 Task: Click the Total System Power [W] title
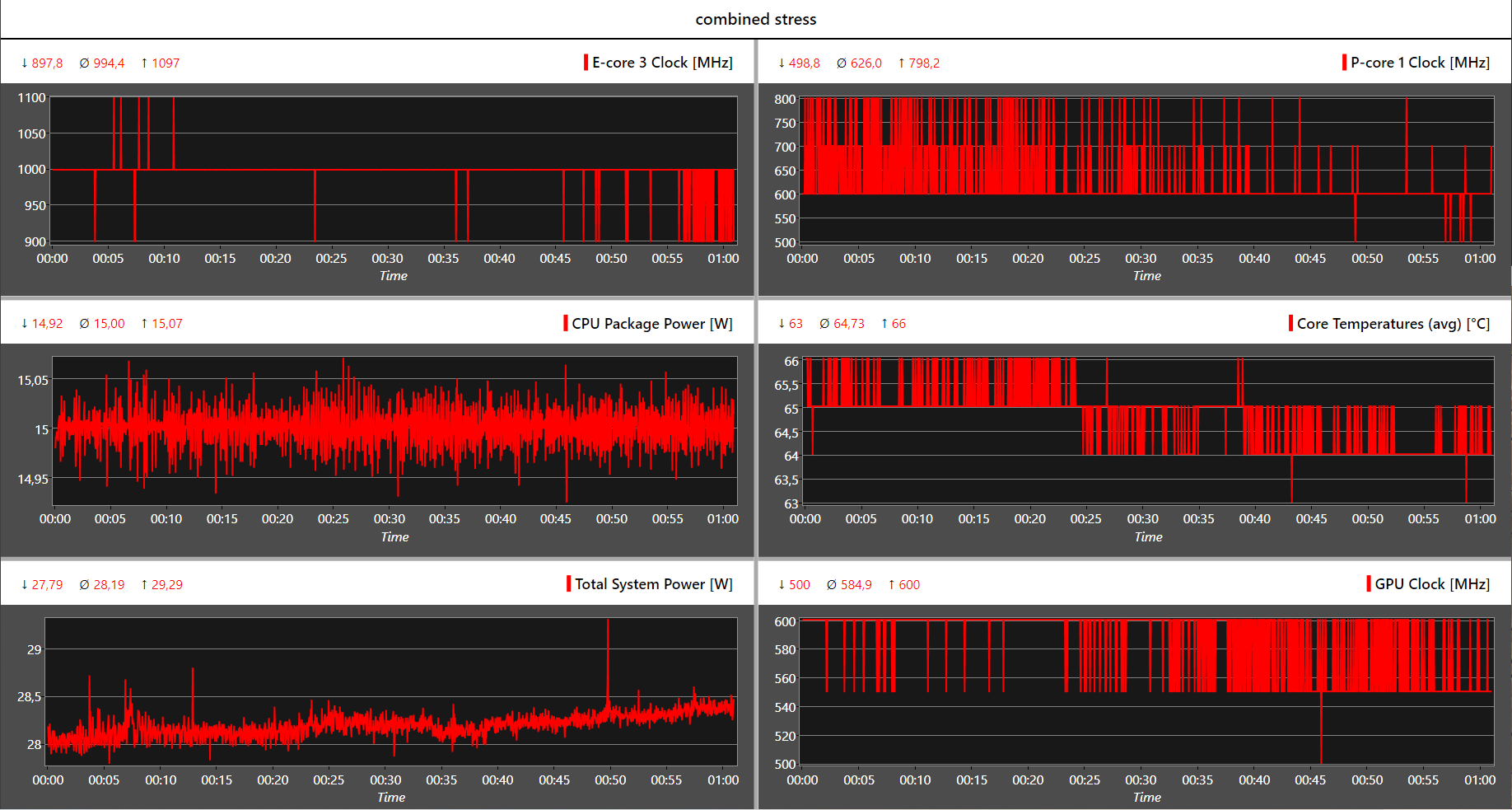653,583
